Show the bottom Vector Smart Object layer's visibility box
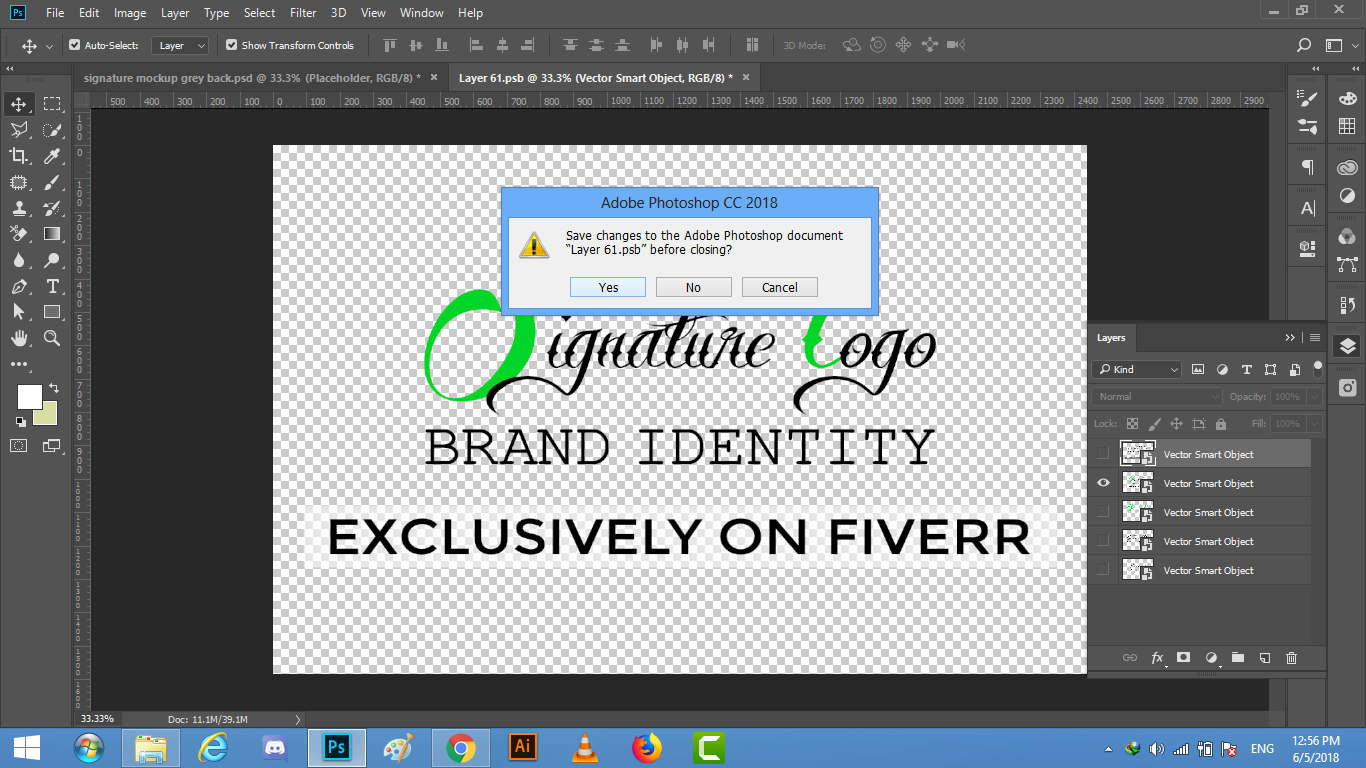The image size is (1366, 768). (1103, 570)
